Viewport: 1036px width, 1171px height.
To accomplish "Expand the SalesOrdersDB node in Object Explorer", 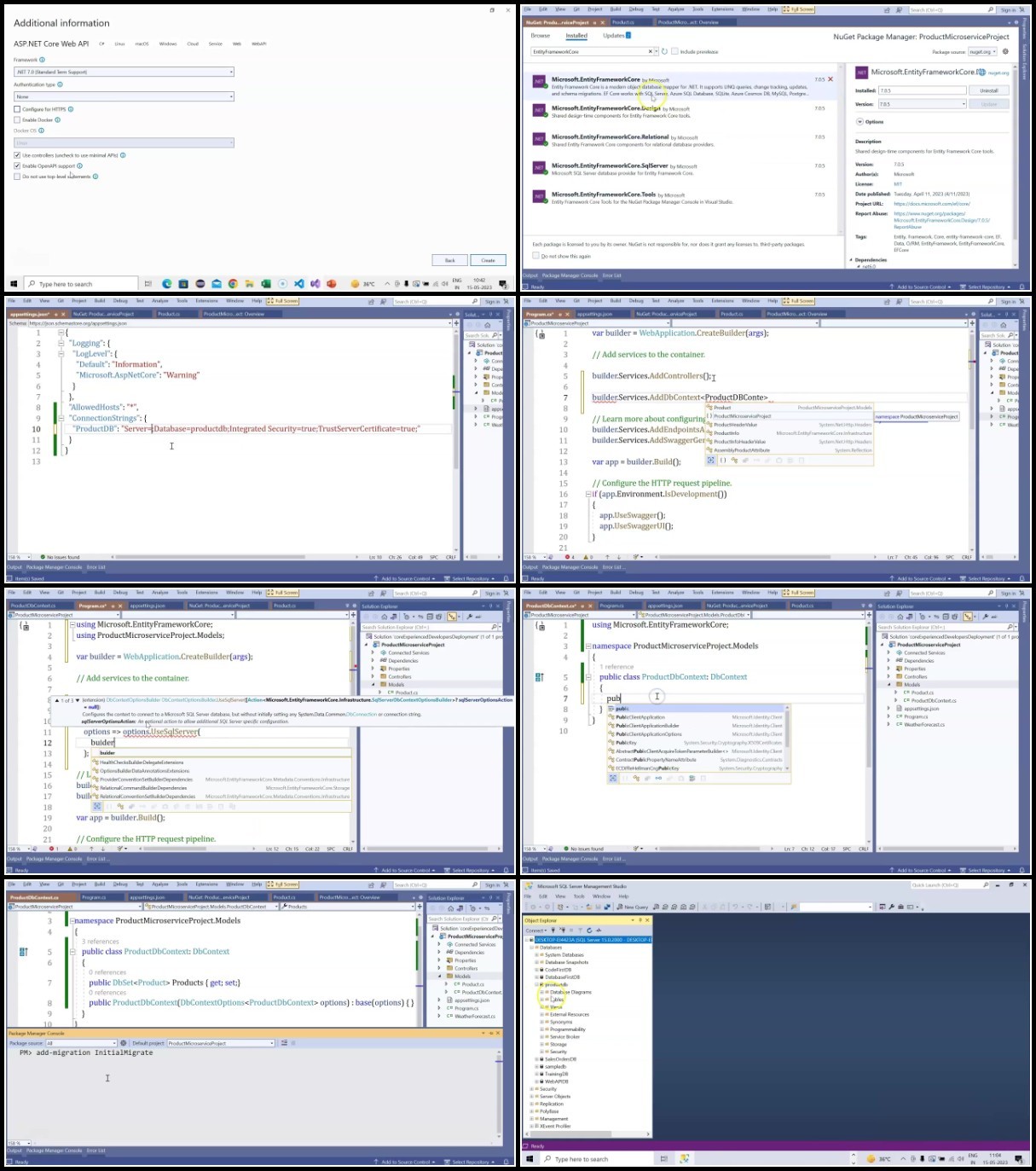I will (x=536, y=1059).
